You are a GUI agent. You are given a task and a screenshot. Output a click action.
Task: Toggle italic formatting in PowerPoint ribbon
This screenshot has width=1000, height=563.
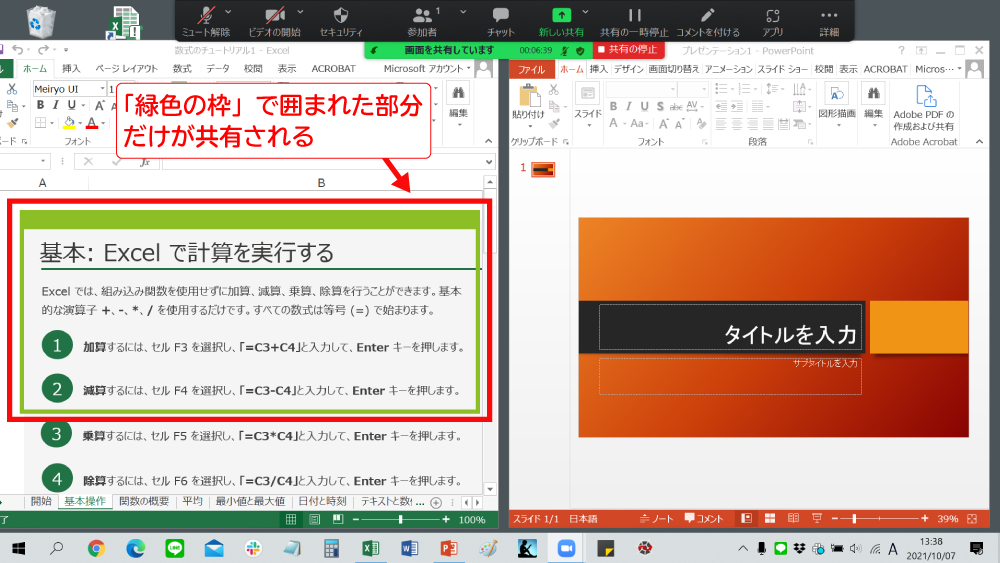tap(630, 107)
